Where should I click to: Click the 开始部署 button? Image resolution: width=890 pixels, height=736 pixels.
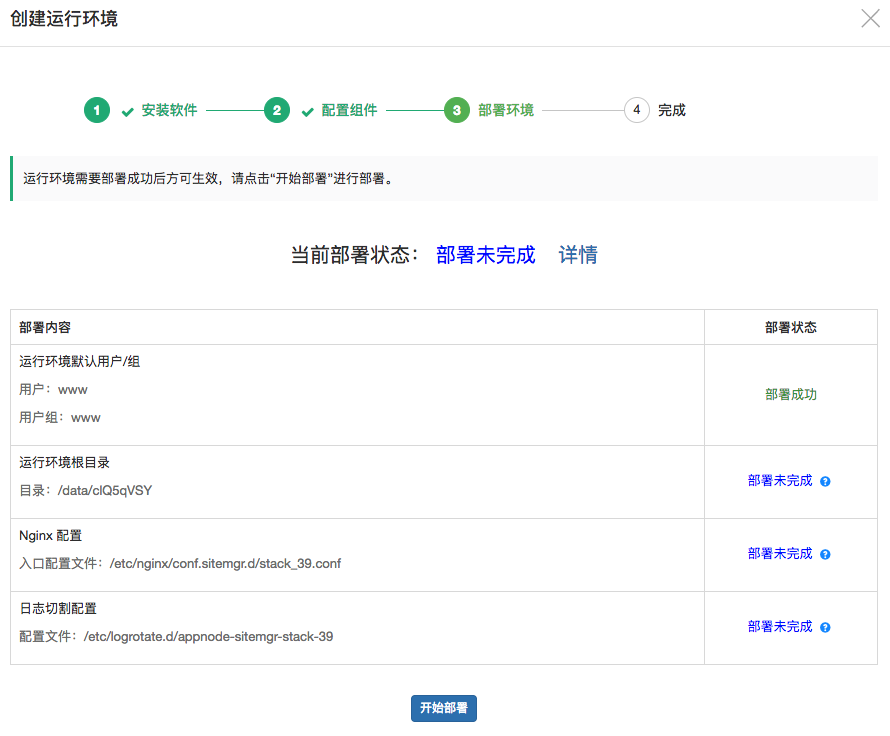point(443,708)
